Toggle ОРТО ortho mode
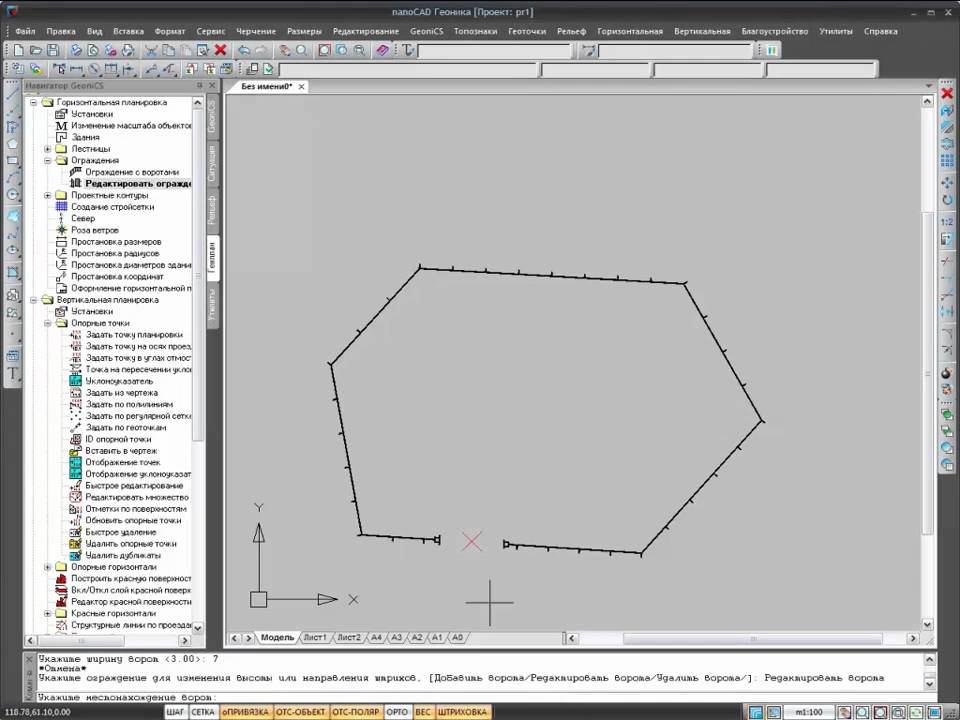 pyautogui.click(x=397, y=712)
